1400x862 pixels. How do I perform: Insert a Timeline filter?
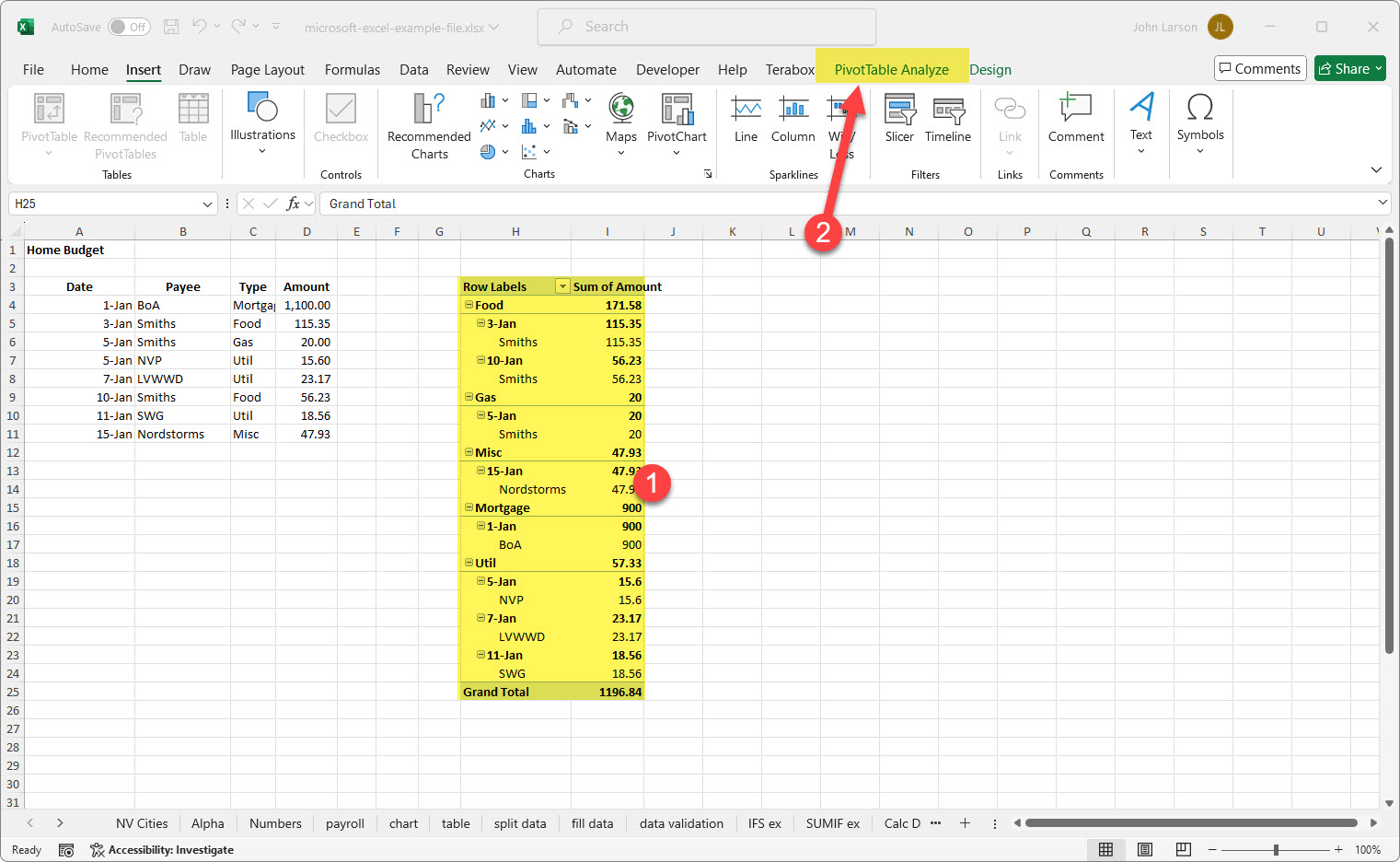(947, 120)
